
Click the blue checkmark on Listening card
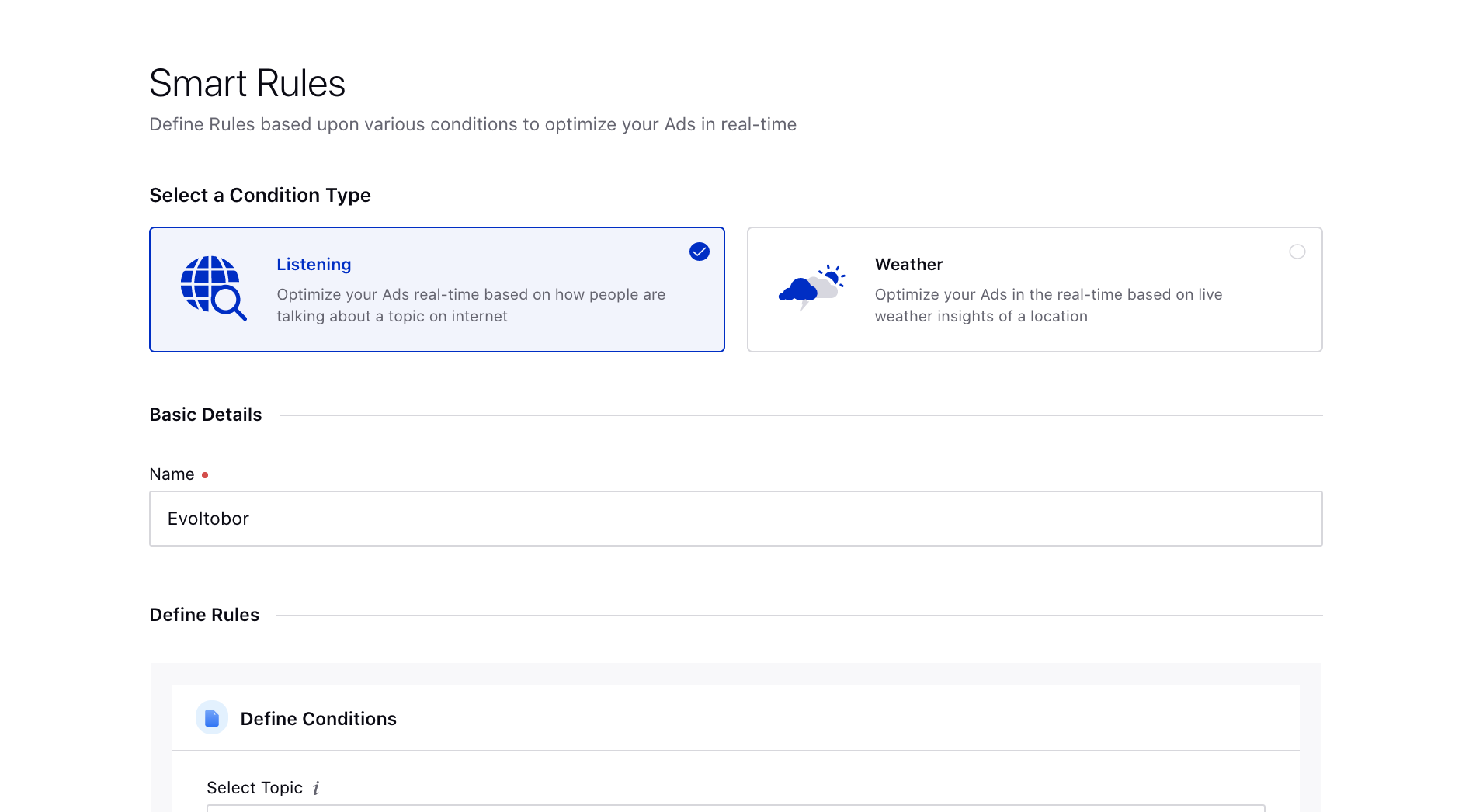pos(700,252)
